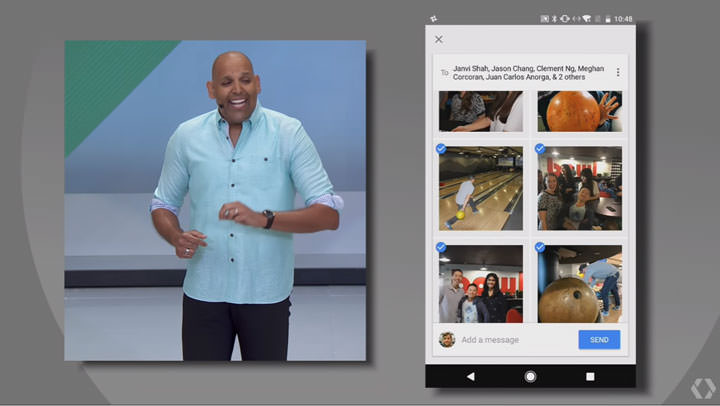Image resolution: width=720 pixels, height=406 pixels.
Task: Open the brown bowling ball closeup photo
Action: 580,284
